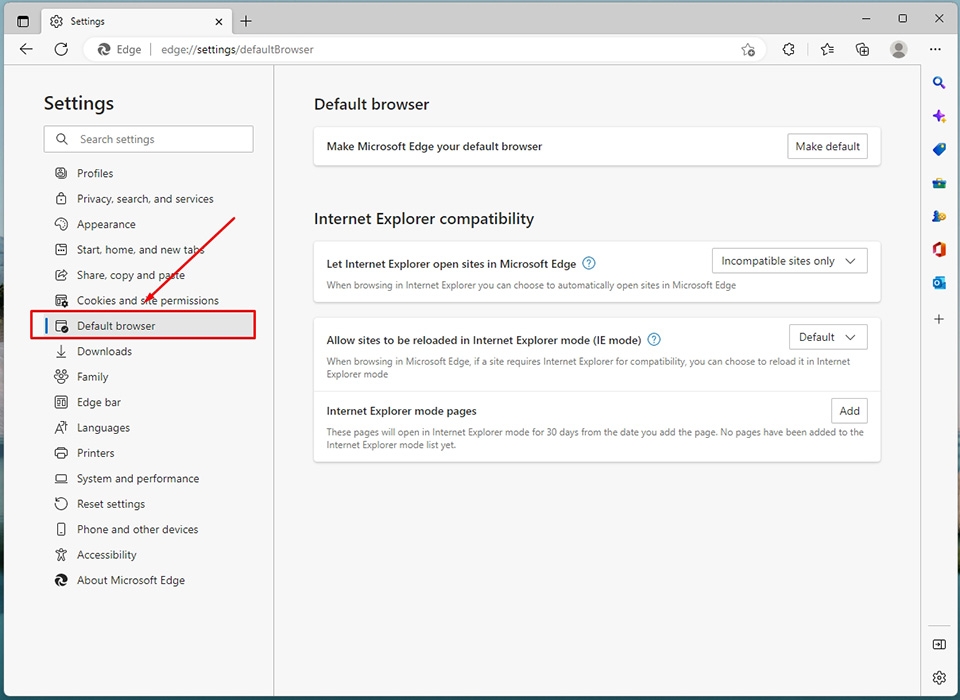Open the Settings and more ellipsis menu
Viewport: 960px width, 700px height.
coord(935,50)
